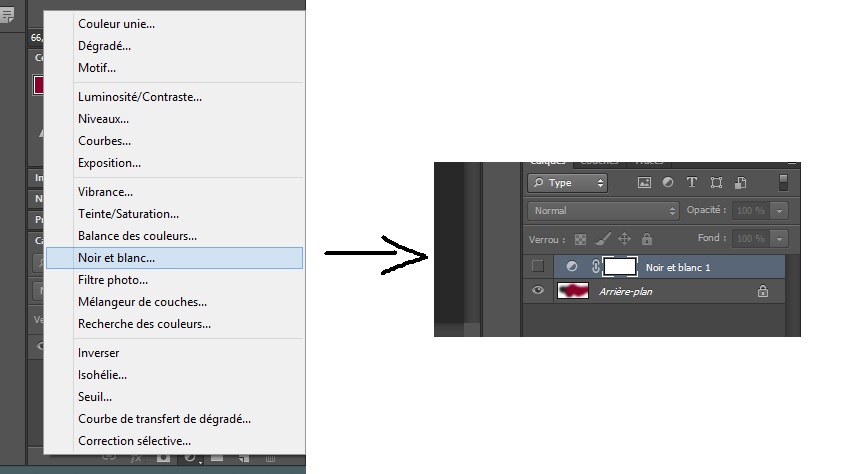Click the lock-all padlock next to Verrou

(647, 239)
